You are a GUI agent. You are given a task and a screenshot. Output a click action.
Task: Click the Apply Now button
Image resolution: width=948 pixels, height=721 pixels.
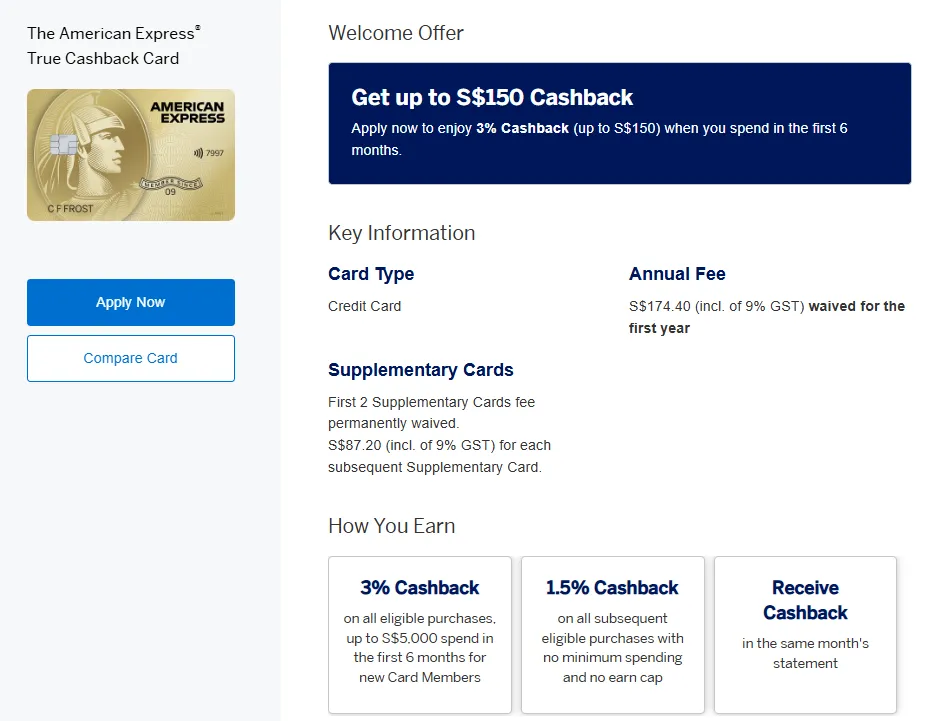point(131,302)
